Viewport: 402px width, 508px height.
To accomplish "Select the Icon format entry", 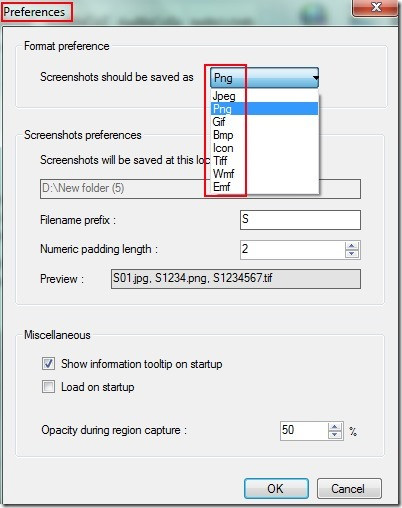I will [264, 148].
